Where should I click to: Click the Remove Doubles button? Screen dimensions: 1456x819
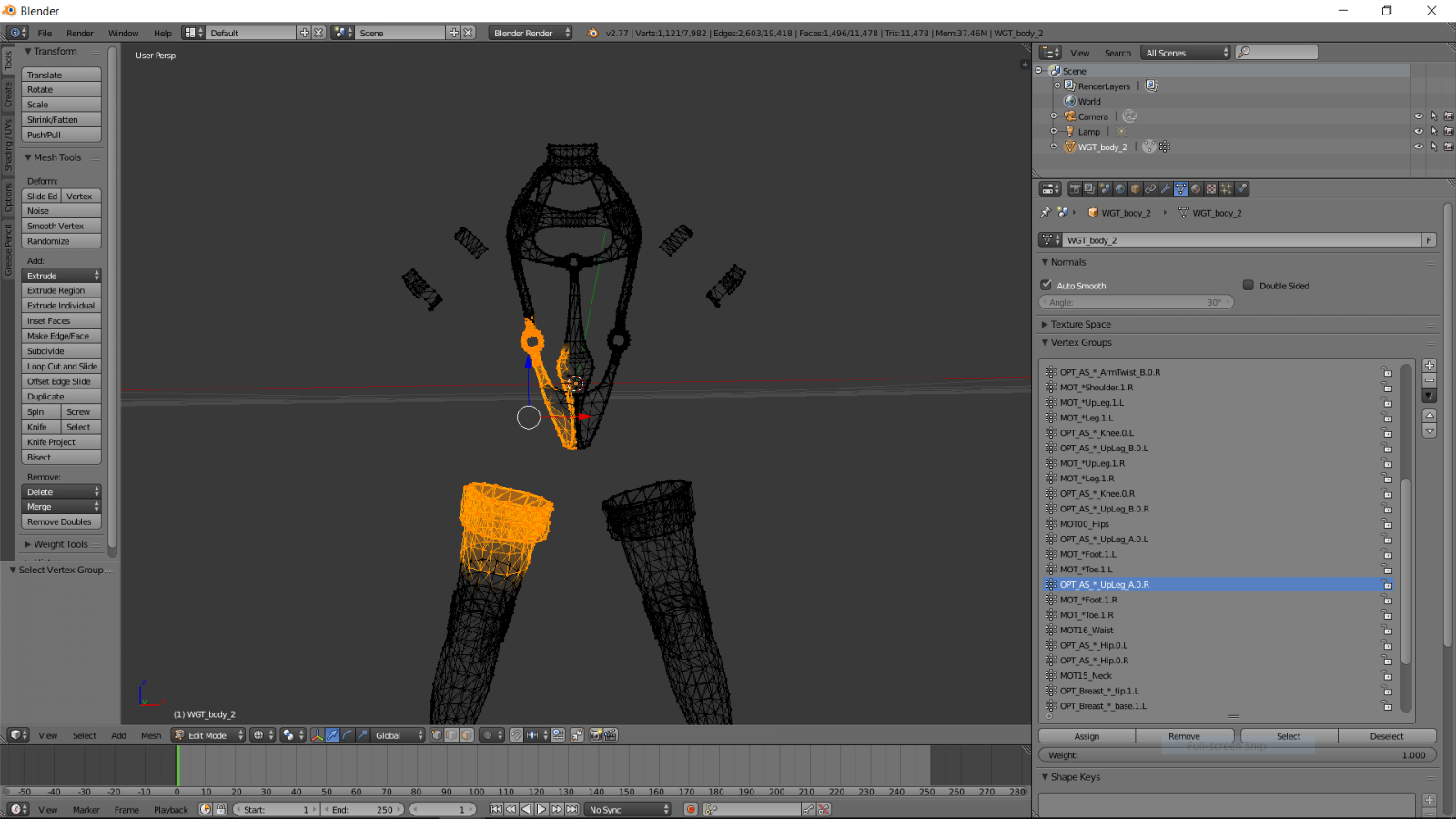tap(60, 521)
